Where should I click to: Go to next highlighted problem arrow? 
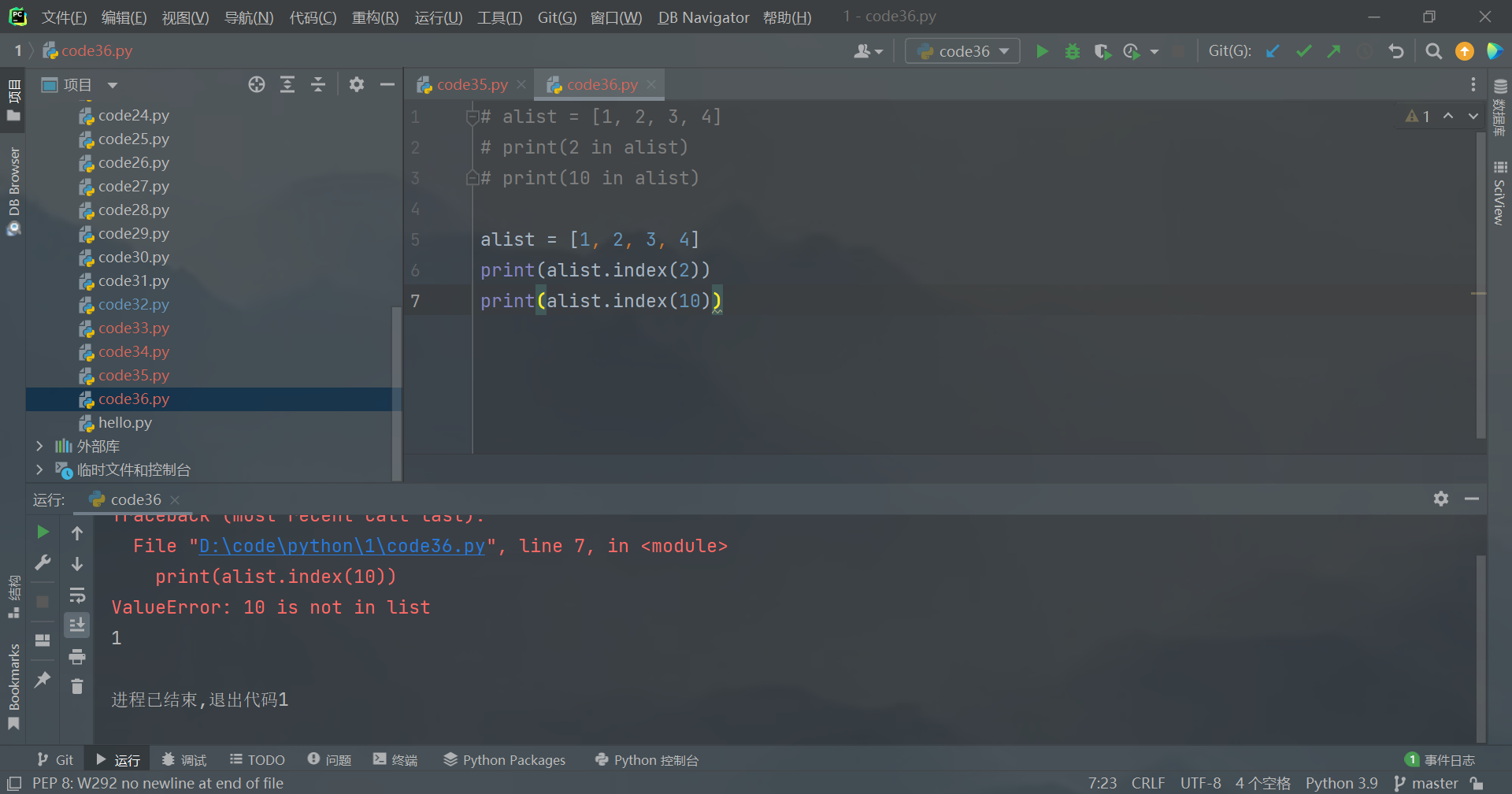[1473, 116]
